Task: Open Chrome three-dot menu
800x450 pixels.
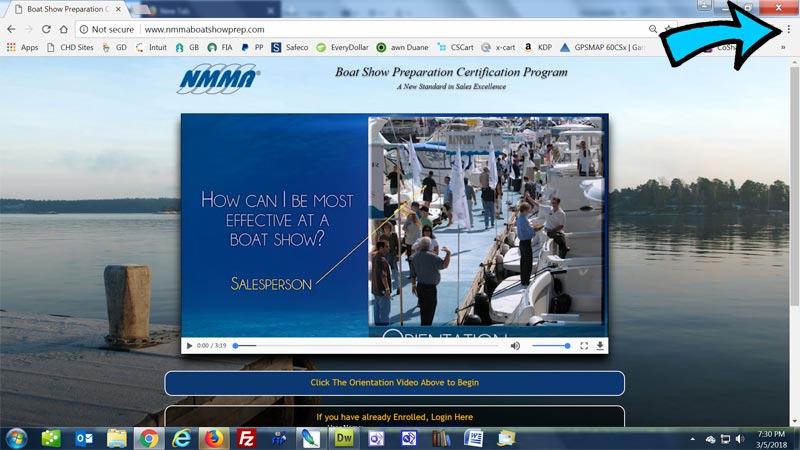Action: [788, 29]
